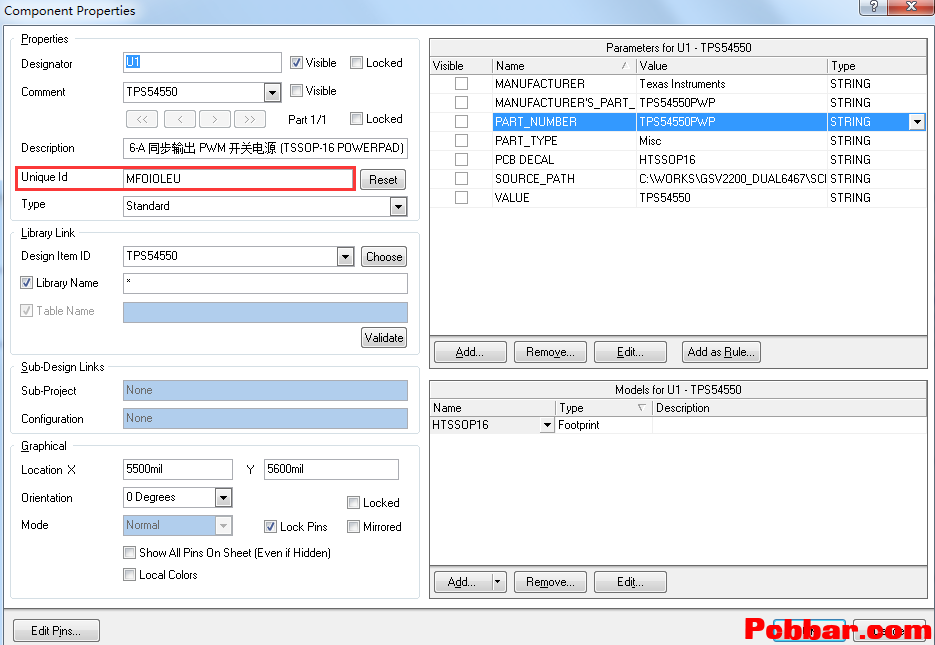935x645 pixels.
Task: Toggle visibility of MANUFACTURER'S_PART_ parameter
Action: [461, 103]
